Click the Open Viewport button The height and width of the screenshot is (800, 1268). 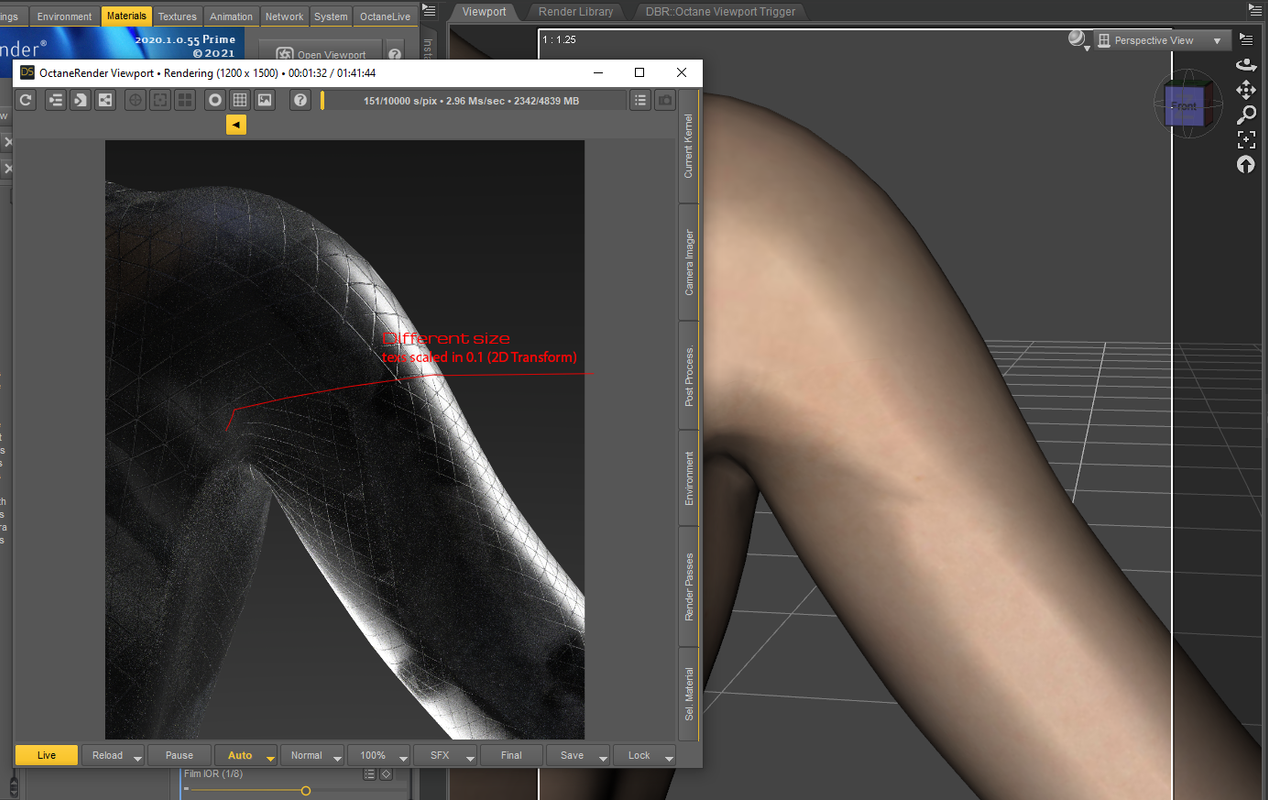pyautogui.click(x=320, y=54)
